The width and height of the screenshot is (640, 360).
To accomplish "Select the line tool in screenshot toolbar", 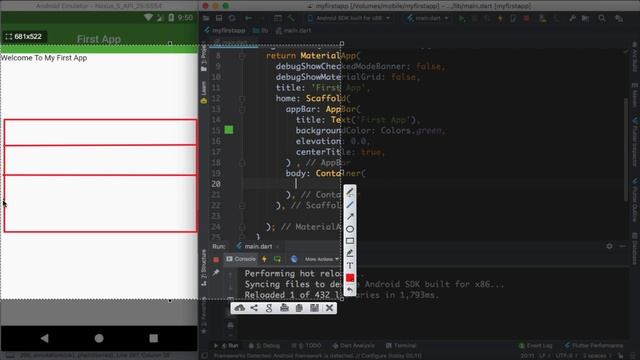I will (x=350, y=204).
